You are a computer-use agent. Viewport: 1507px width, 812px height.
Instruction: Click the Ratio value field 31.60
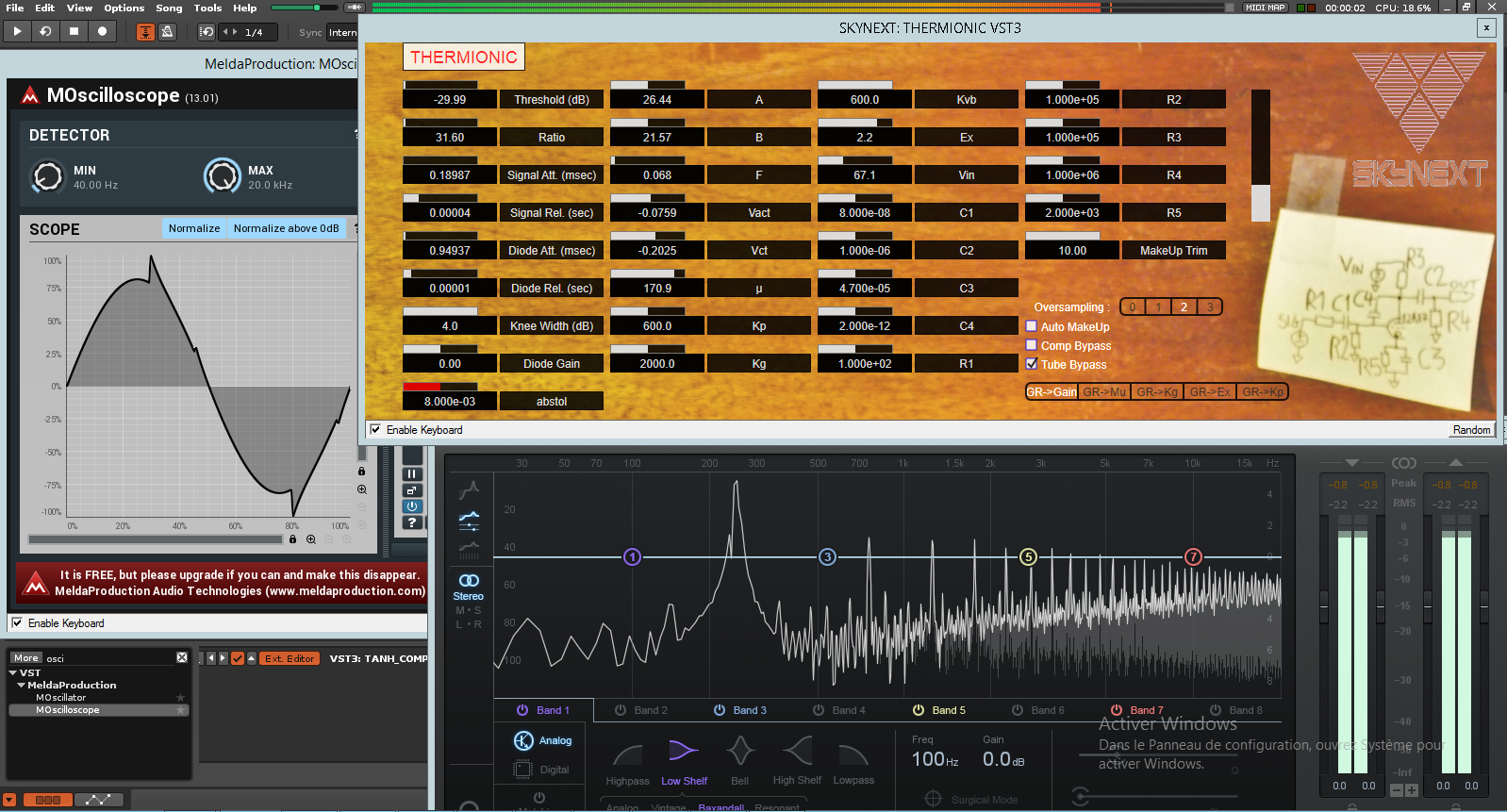450,137
